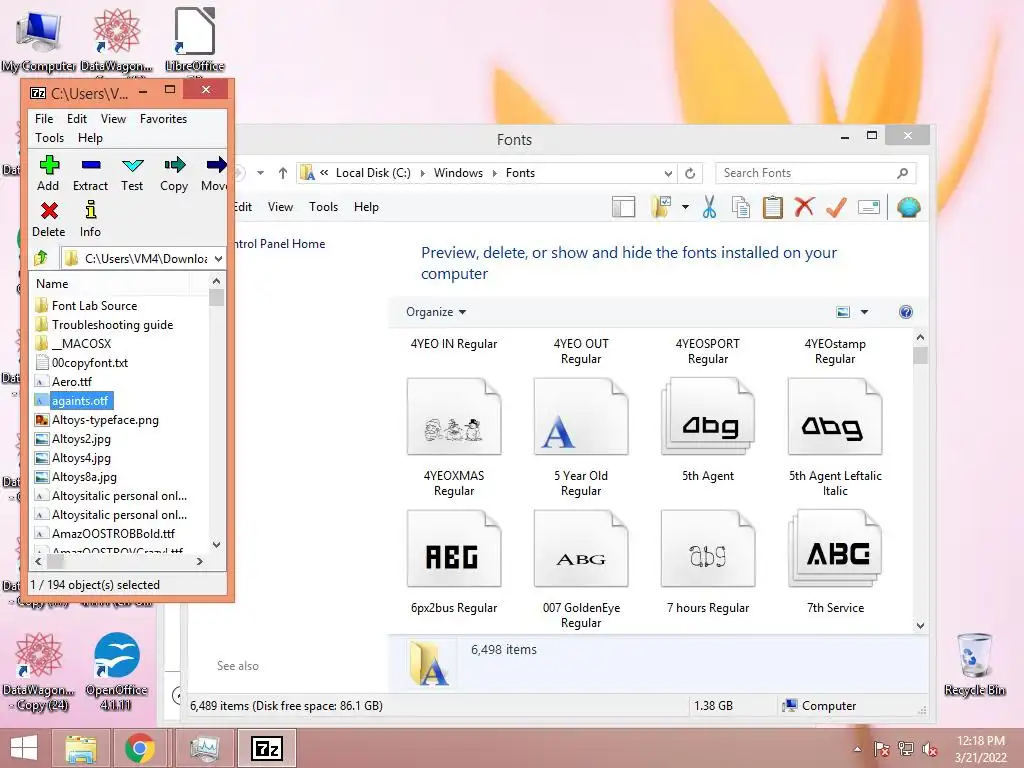Click the Add button in 7-Zip toolbar

(48, 174)
